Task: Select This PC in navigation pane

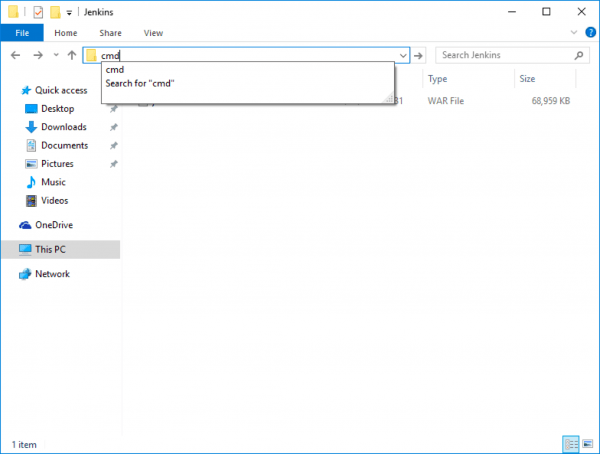Action: 61,250
